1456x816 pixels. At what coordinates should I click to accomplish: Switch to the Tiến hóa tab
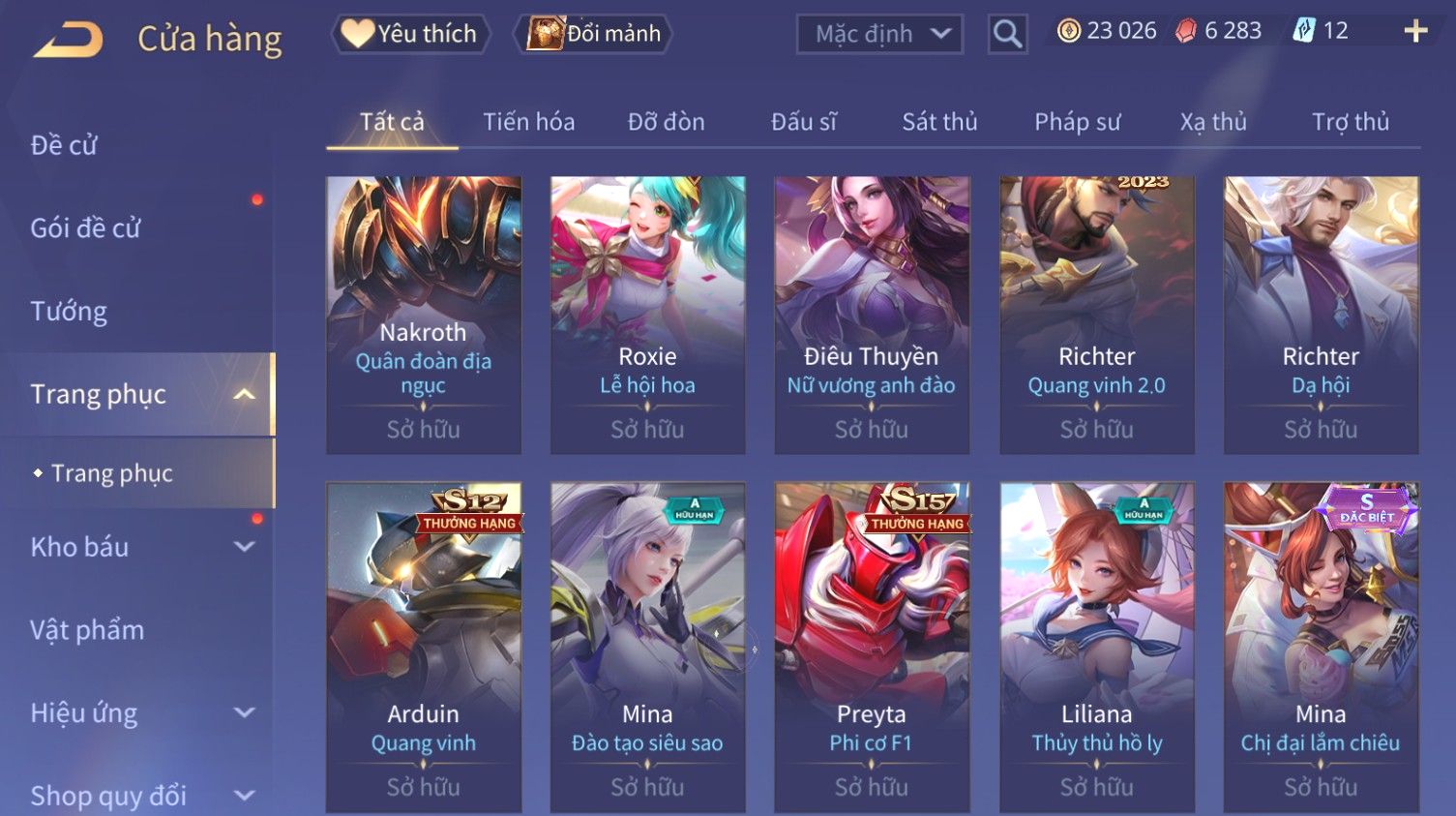(x=529, y=122)
